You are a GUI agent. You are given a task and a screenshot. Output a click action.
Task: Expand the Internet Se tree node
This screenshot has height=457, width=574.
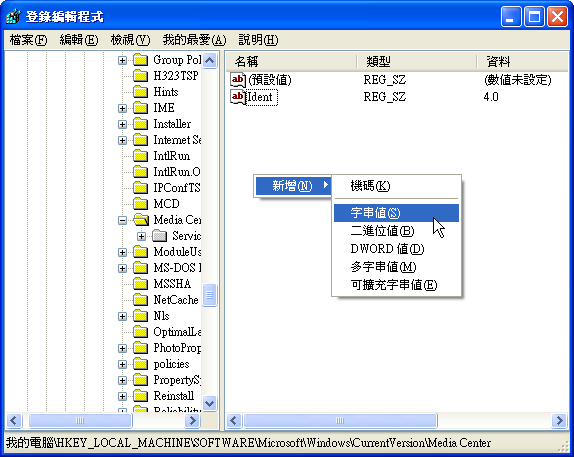(x=122, y=141)
